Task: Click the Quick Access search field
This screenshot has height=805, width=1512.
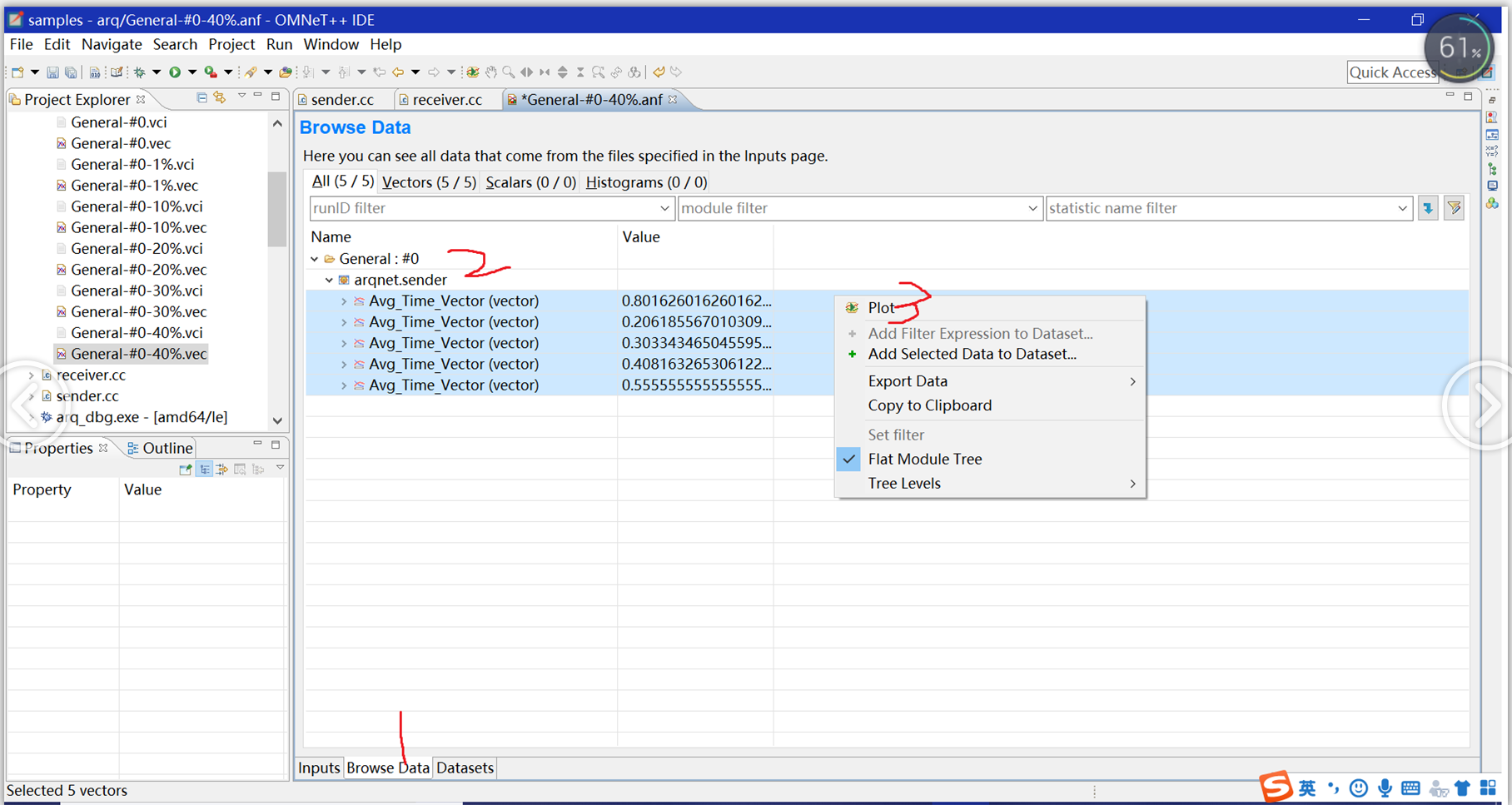Action: [1392, 72]
